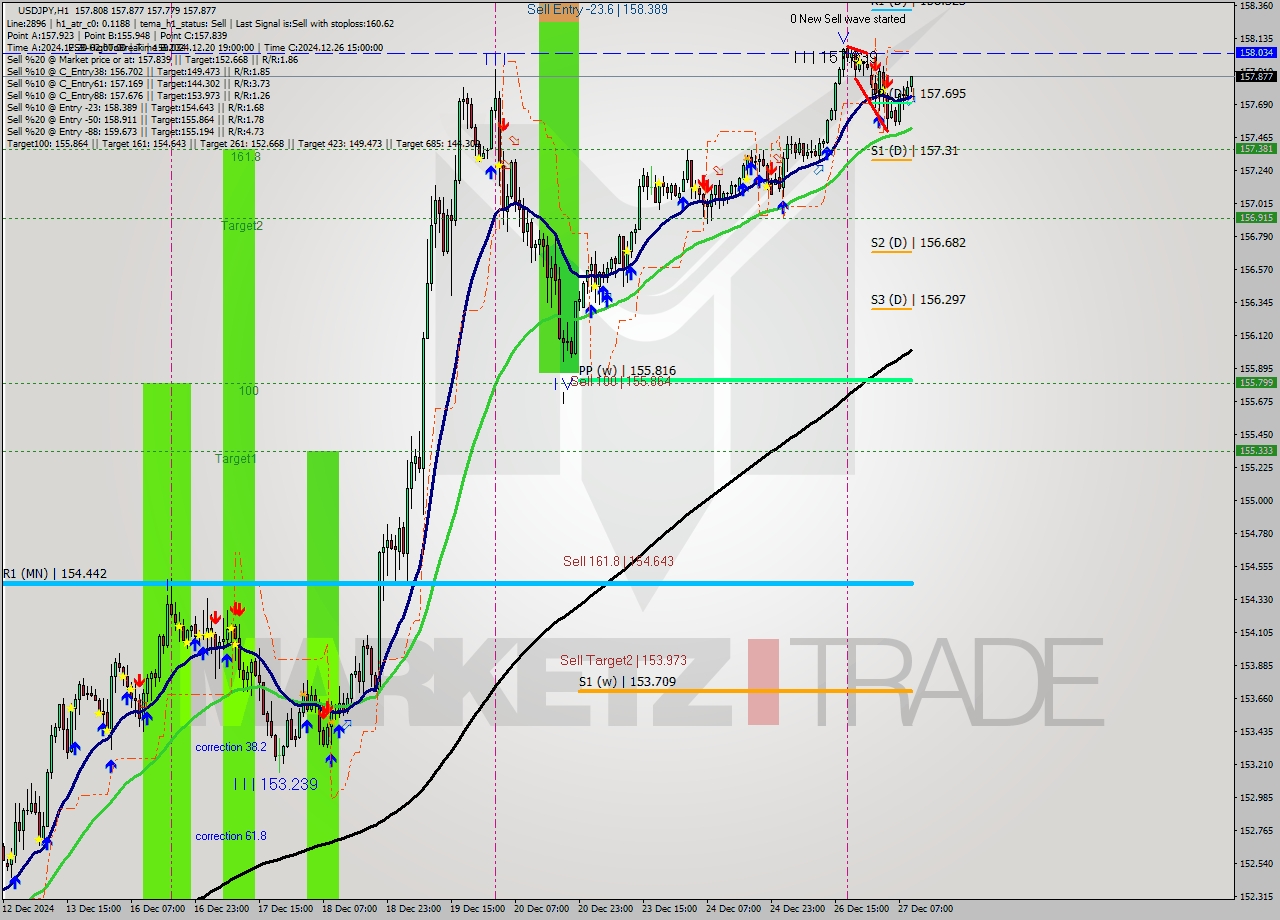Select the S1 (D) | 157.31 pivot label

[x=914, y=151]
